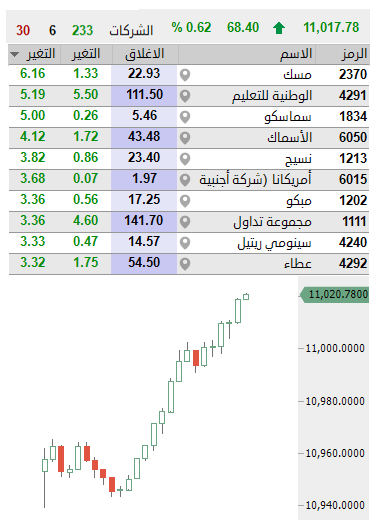
Task: Open the سينومي ريتيل company name
Action: coord(274,243)
